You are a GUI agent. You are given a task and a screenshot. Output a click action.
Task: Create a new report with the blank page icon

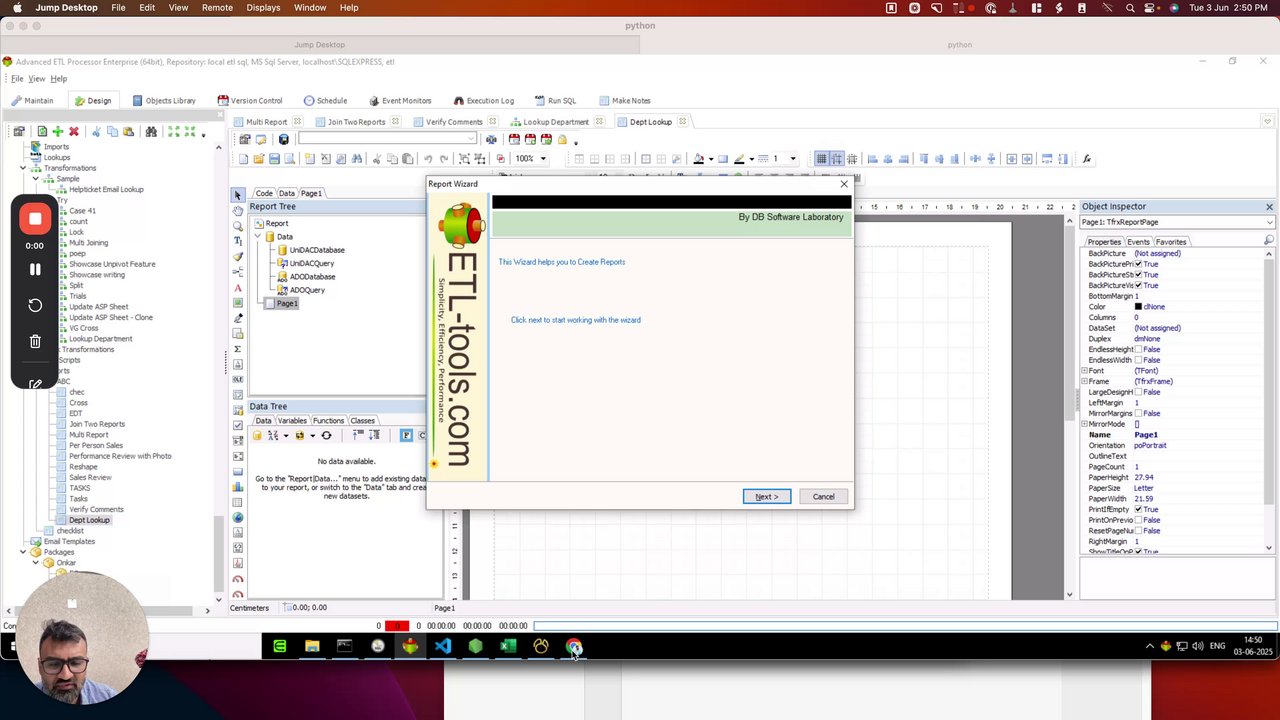pos(243,159)
